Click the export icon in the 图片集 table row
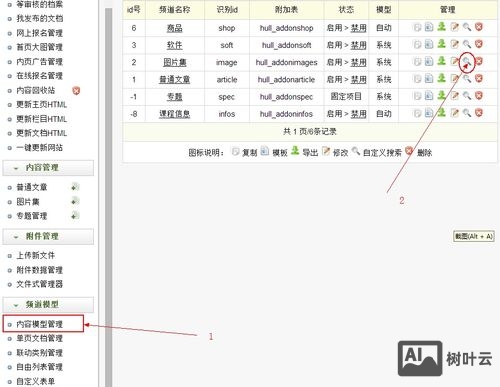 click(x=442, y=61)
